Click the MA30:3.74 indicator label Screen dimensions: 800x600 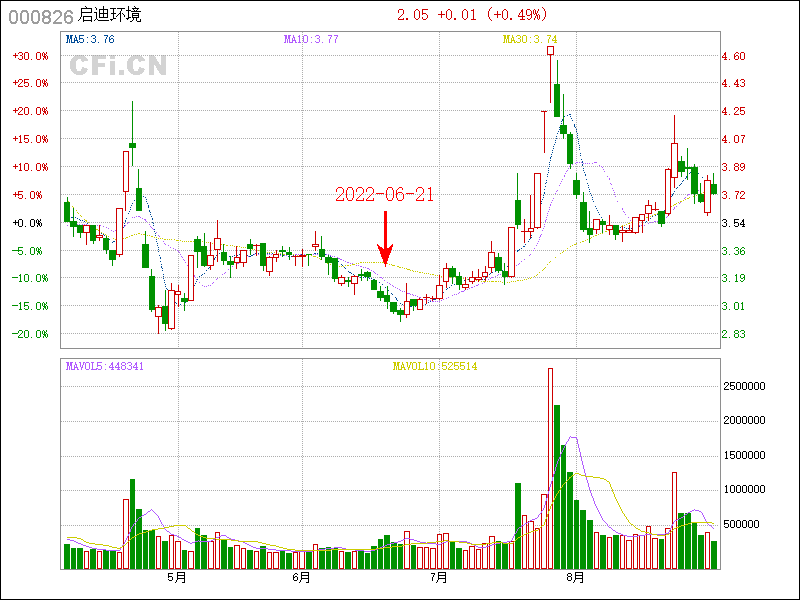point(530,39)
